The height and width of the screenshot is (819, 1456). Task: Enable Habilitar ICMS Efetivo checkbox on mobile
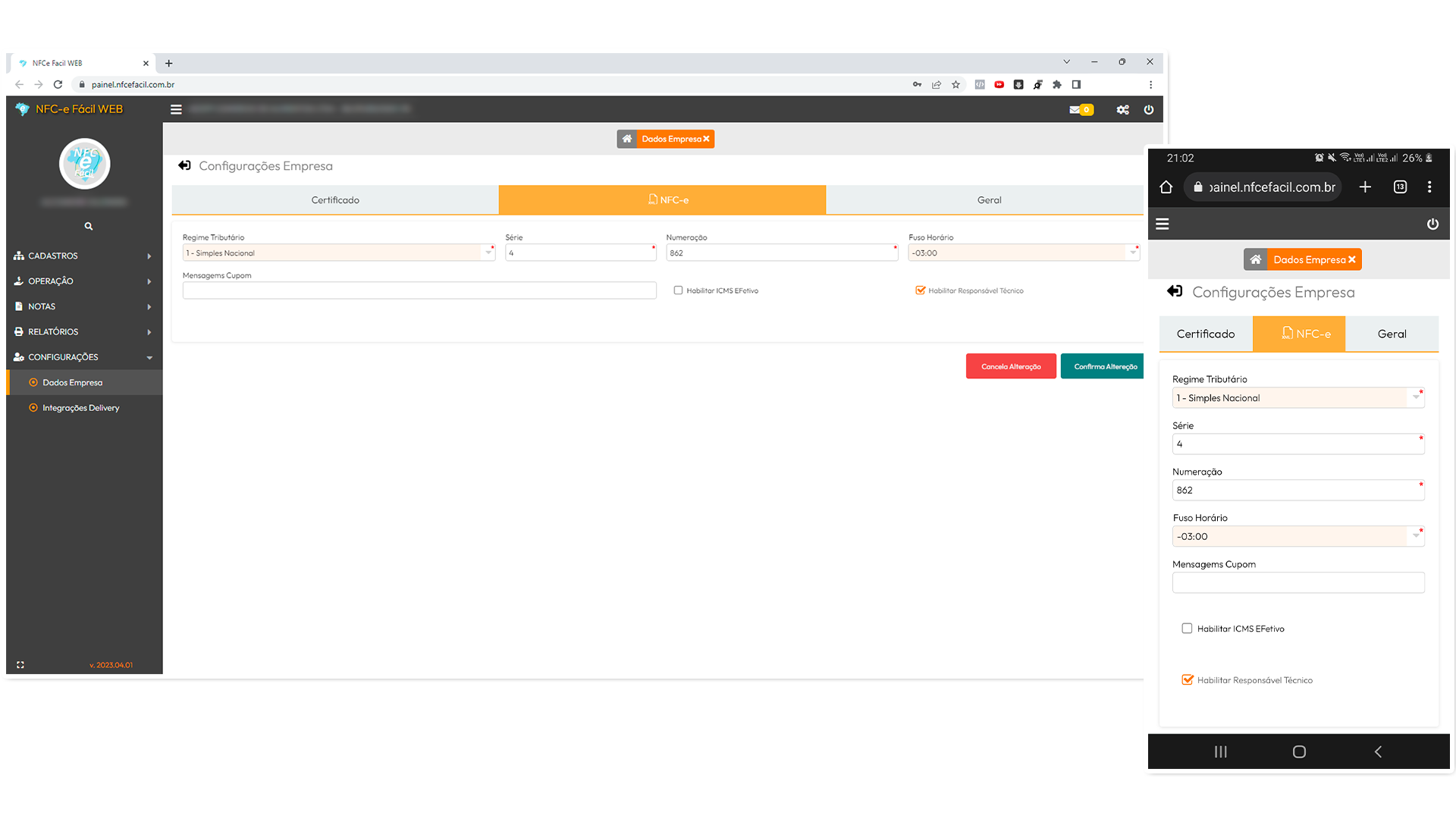coord(1187,629)
